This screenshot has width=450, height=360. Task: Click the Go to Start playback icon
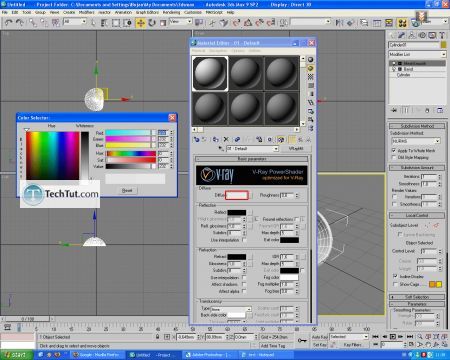click(x=375, y=337)
